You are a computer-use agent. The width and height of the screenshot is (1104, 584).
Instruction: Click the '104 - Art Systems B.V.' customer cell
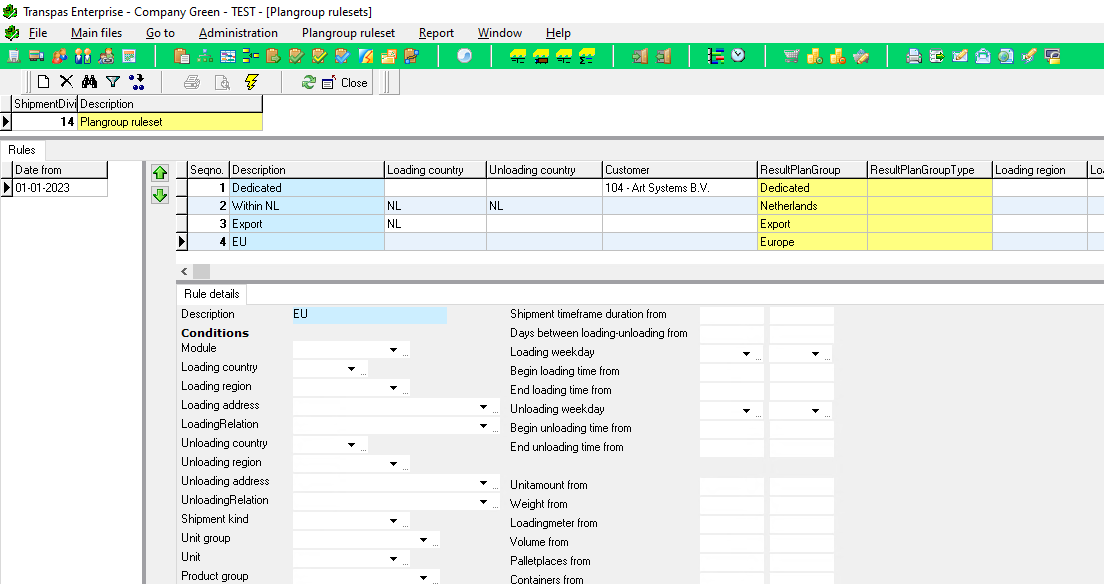[x=679, y=188]
